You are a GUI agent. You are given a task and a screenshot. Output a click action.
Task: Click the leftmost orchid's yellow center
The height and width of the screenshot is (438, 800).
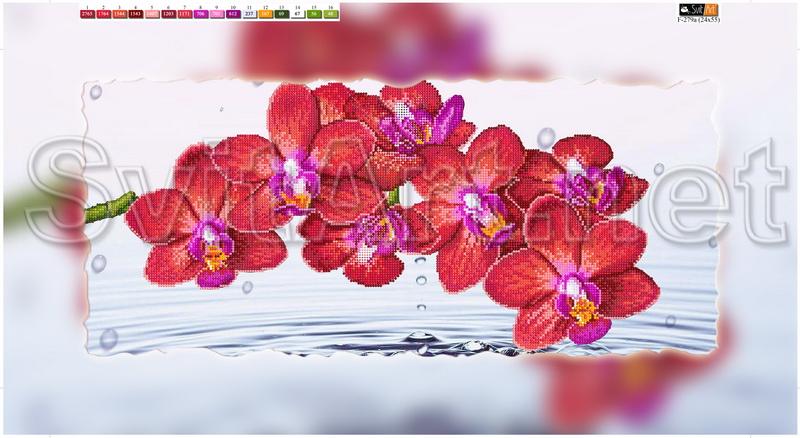click(x=214, y=256)
